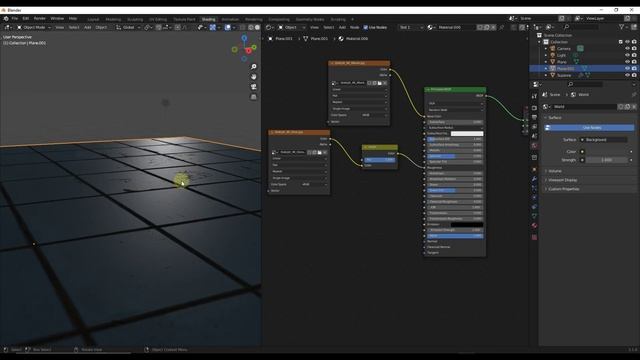Hide Suzanne with its eye icon

(627, 75)
